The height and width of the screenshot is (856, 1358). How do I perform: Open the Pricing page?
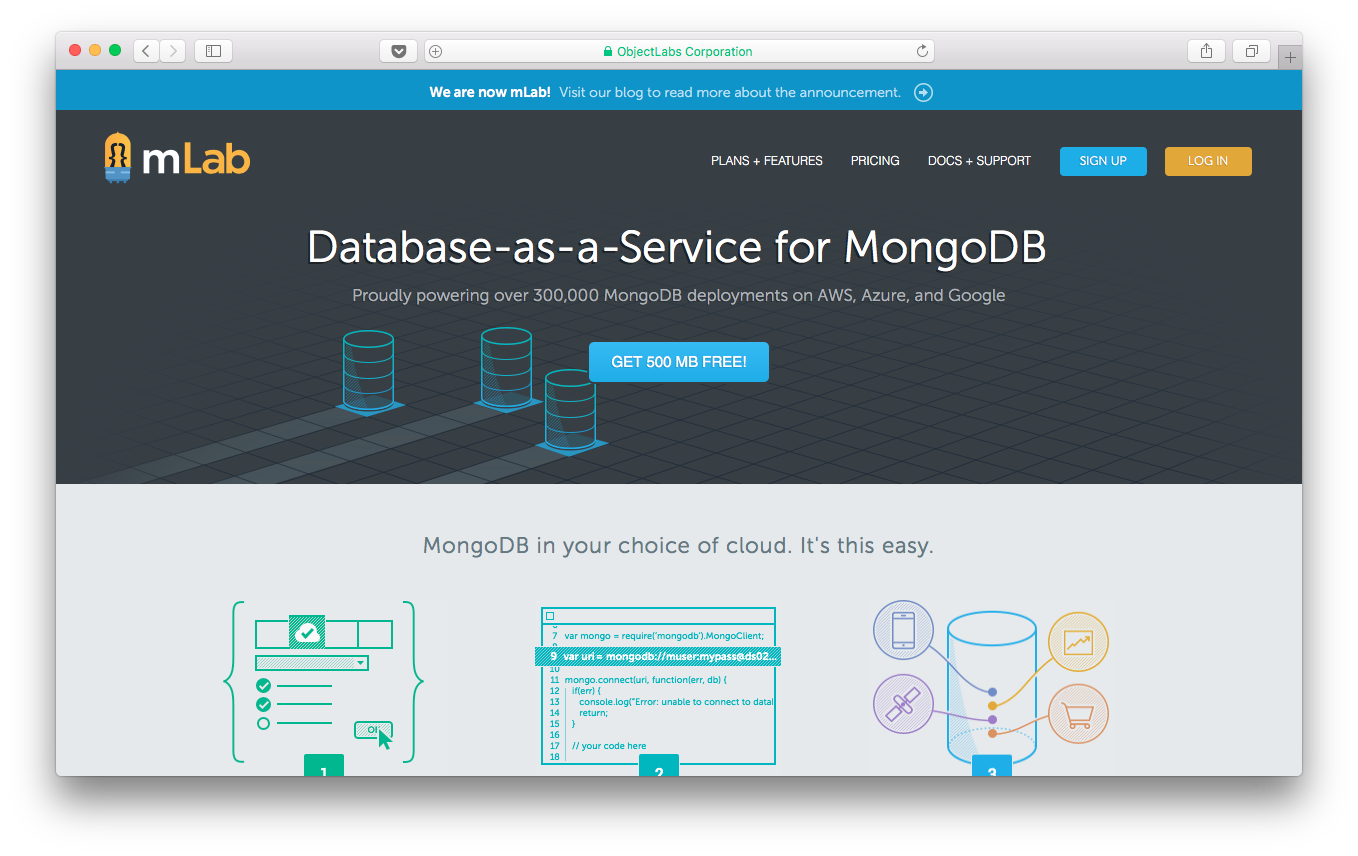click(x=875, y=161)
